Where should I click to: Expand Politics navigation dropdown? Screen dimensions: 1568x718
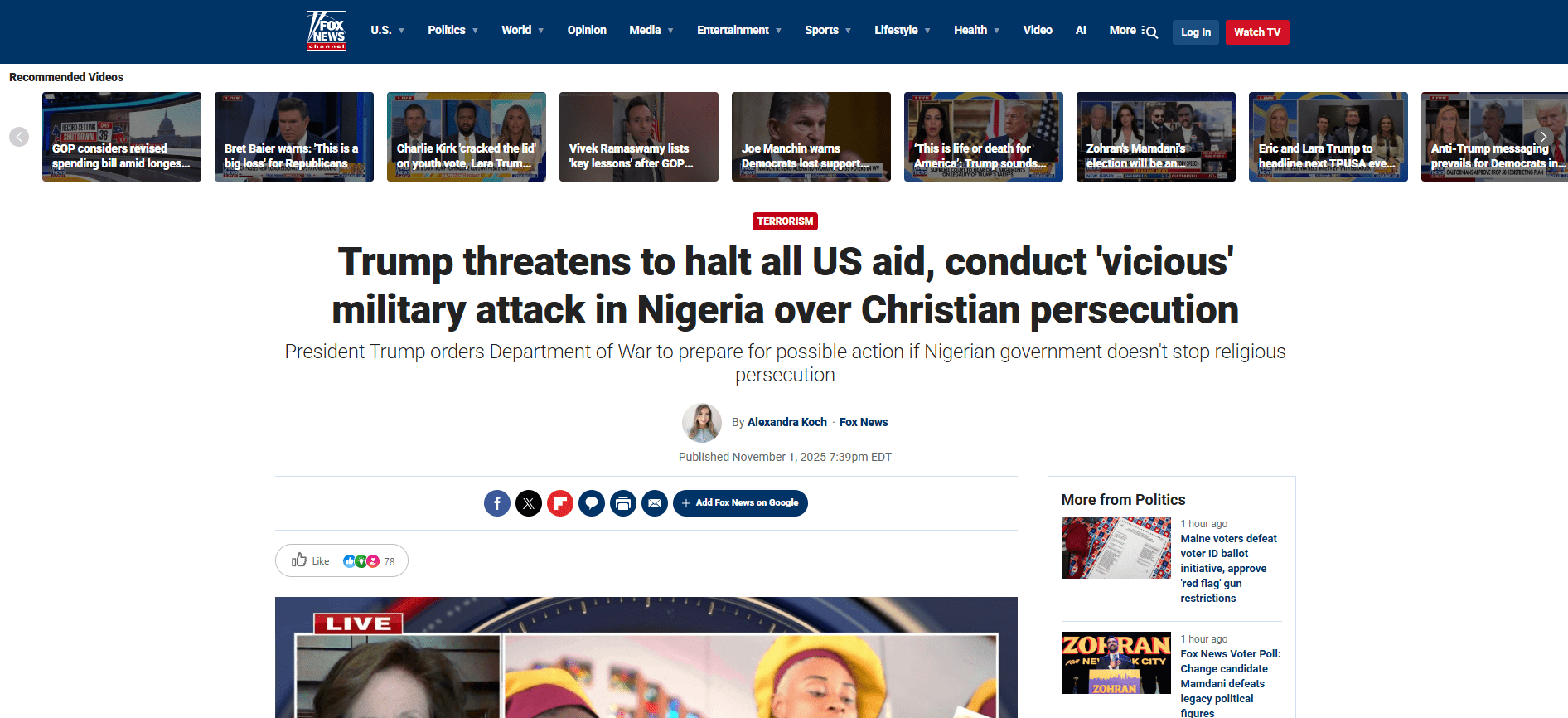[x=453, y=30]
